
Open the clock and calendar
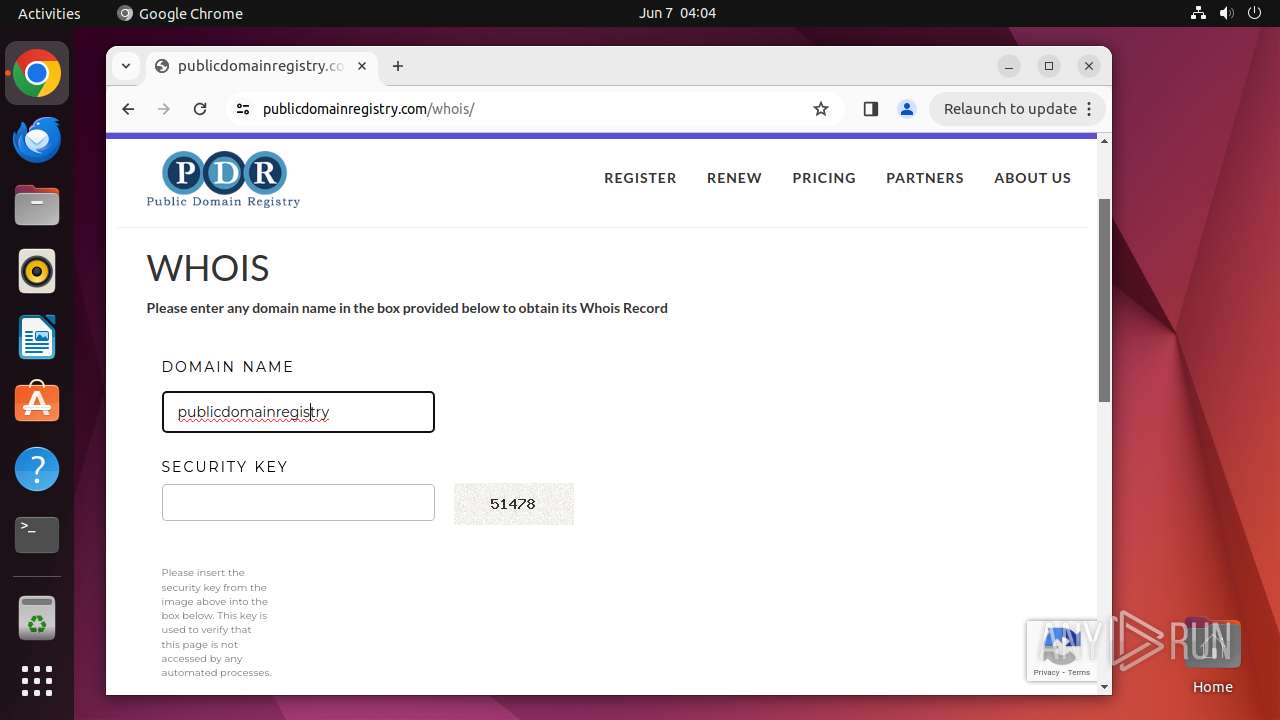pos(677,13)
